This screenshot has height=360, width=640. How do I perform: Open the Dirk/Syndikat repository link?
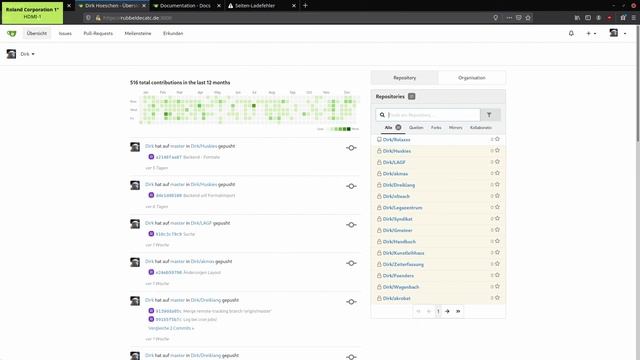point(397,219)
